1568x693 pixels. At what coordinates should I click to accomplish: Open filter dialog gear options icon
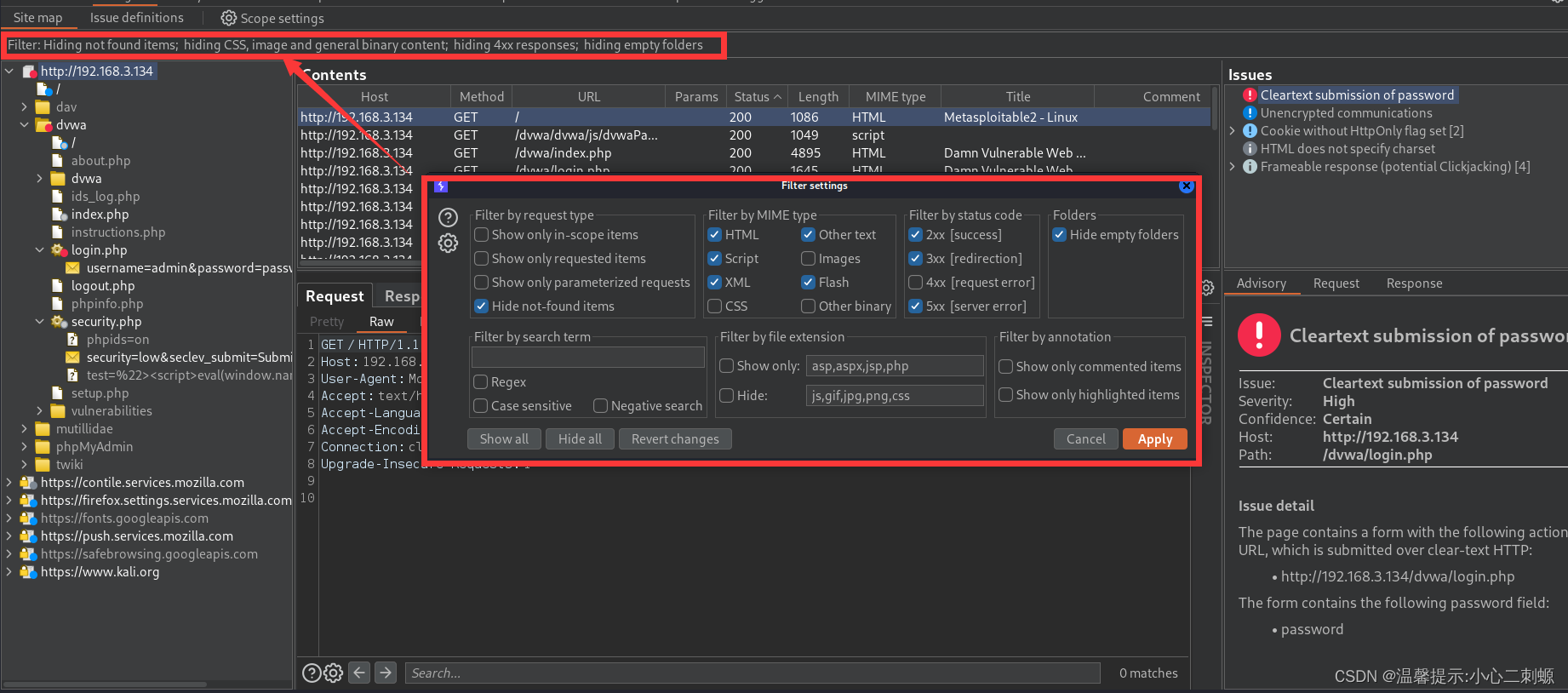tap(448, 243)
